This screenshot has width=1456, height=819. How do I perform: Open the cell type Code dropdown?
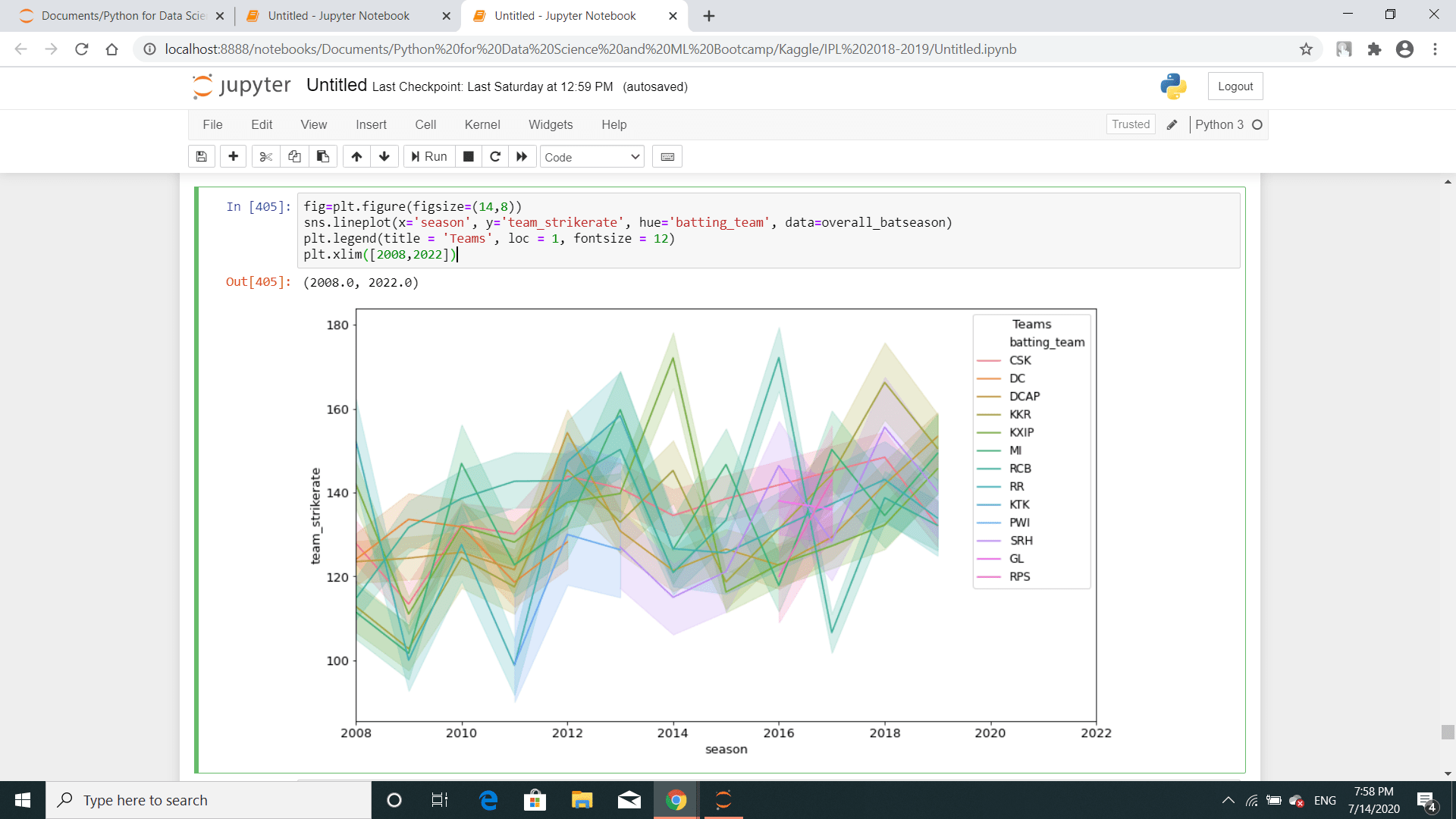tap(591, 157)
